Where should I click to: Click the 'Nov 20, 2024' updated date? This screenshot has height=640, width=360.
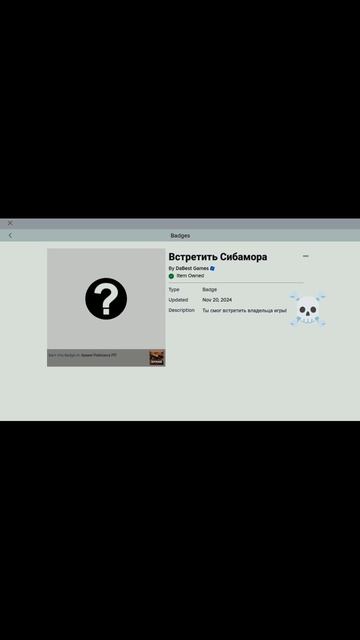click(217, 300)
